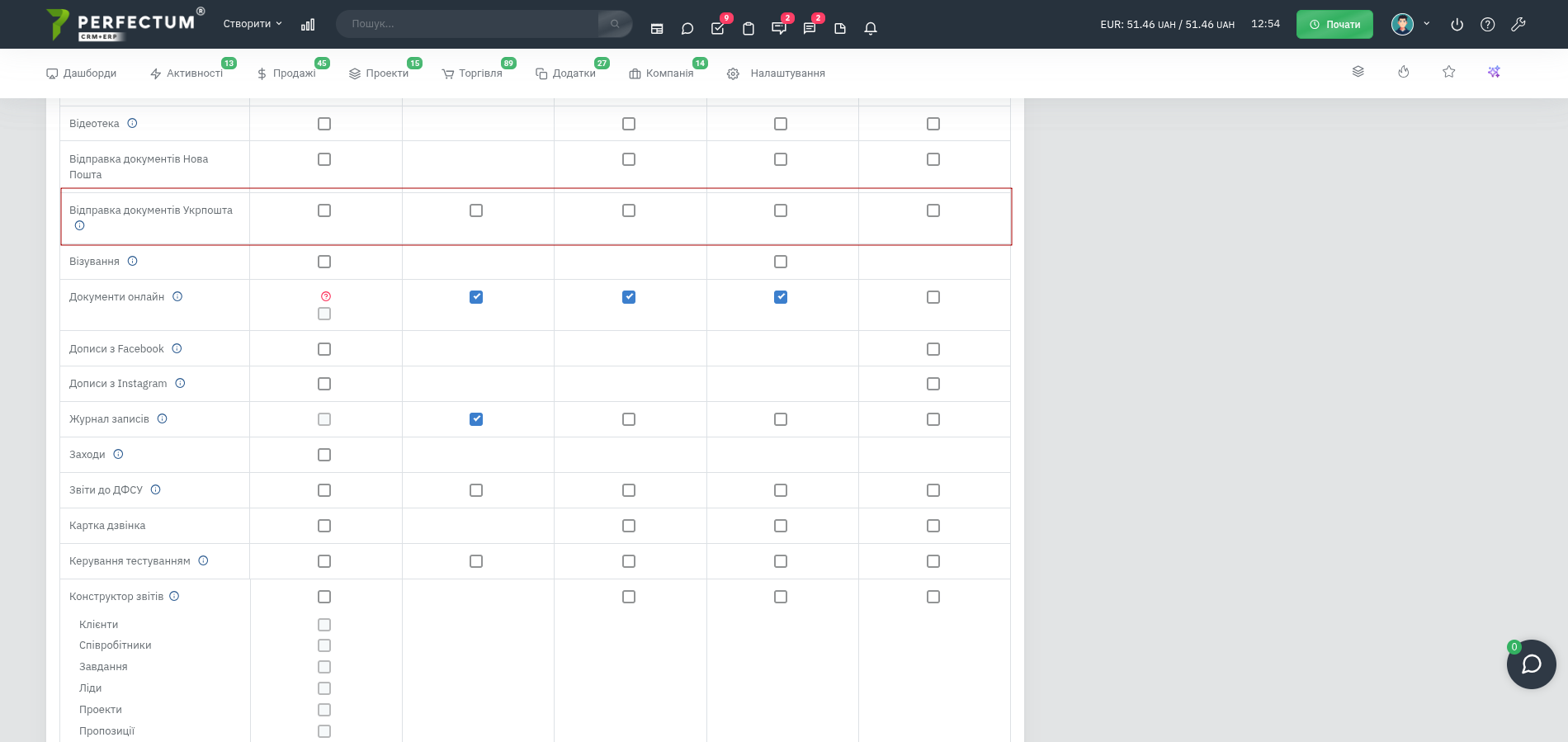Image resolution: width=1568 pixels, height=742 pixels.
Task: Click the 12:54 clock
Action: [1265, 24]
